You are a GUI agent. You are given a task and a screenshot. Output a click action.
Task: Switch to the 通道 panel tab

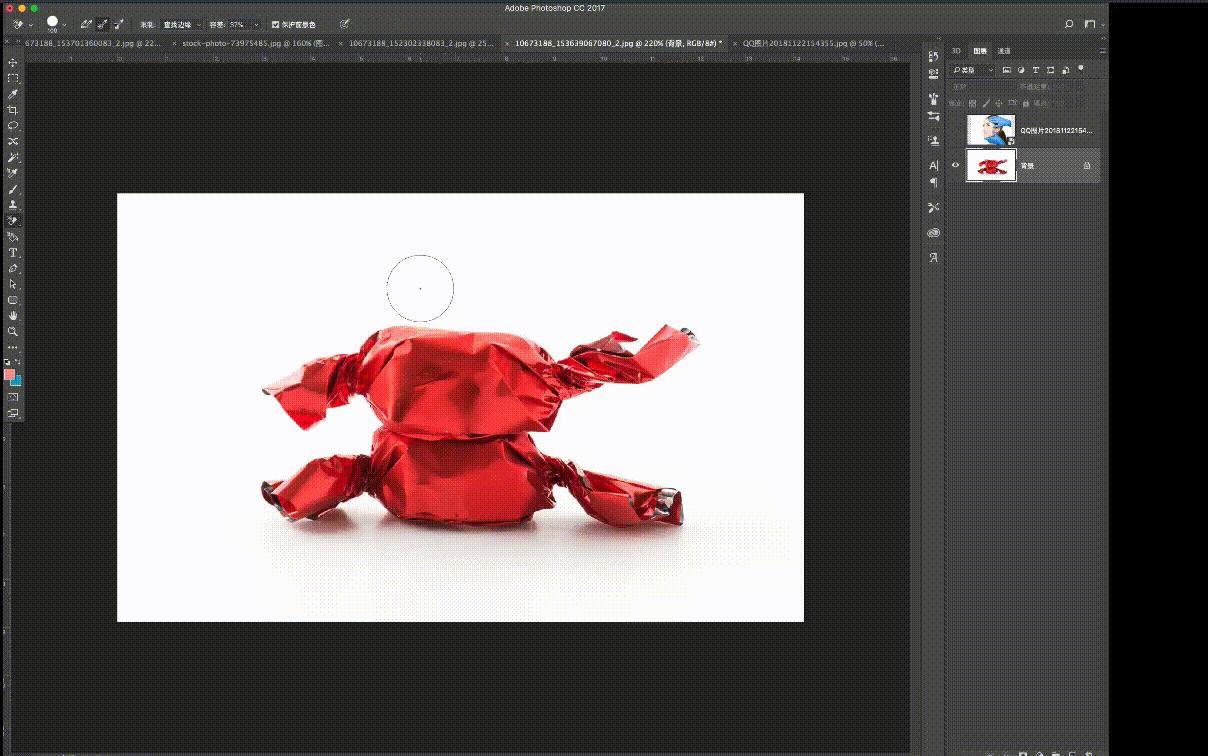[x=1004, y=50]
